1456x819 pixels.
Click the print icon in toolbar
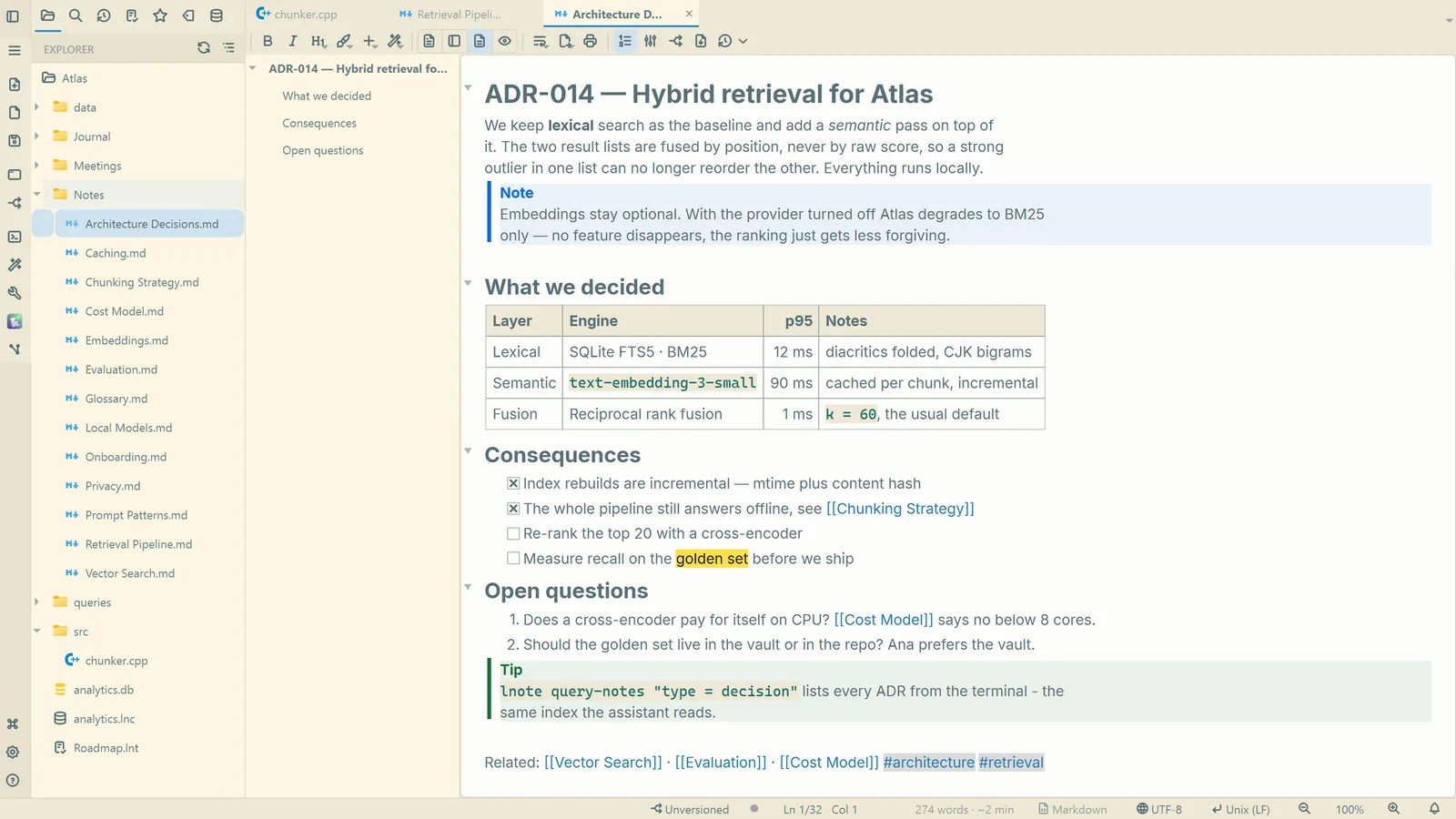[x=591, y=41]
